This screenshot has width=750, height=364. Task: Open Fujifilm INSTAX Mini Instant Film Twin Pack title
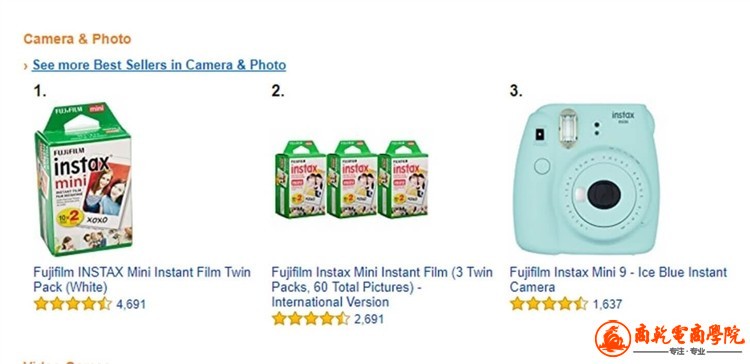coord(142,280)
